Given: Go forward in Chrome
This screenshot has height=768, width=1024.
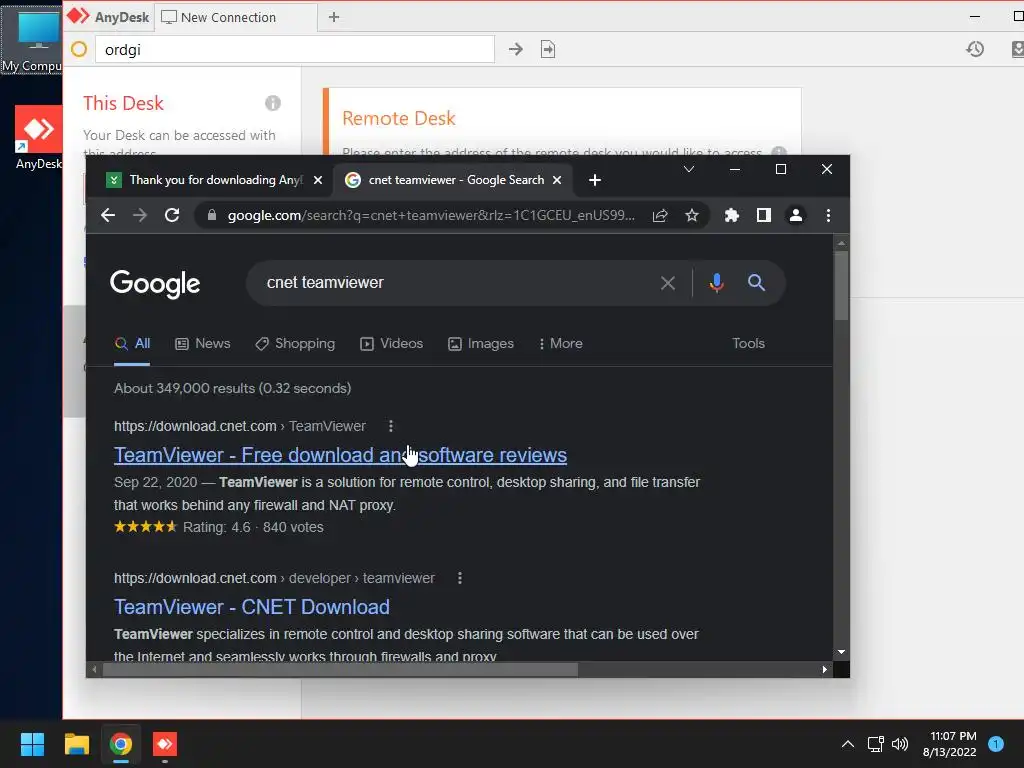Looking at the screenshot, I should [x=140, y=216].
